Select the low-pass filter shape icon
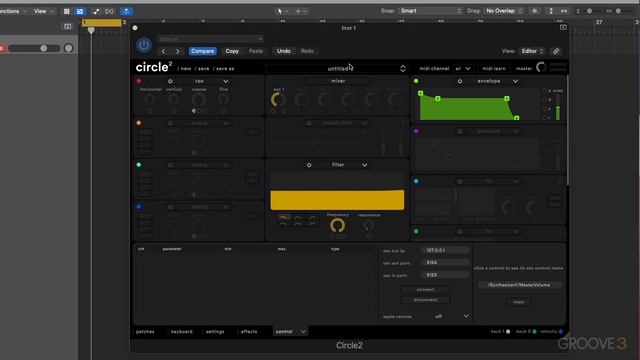 pos(284,217)
